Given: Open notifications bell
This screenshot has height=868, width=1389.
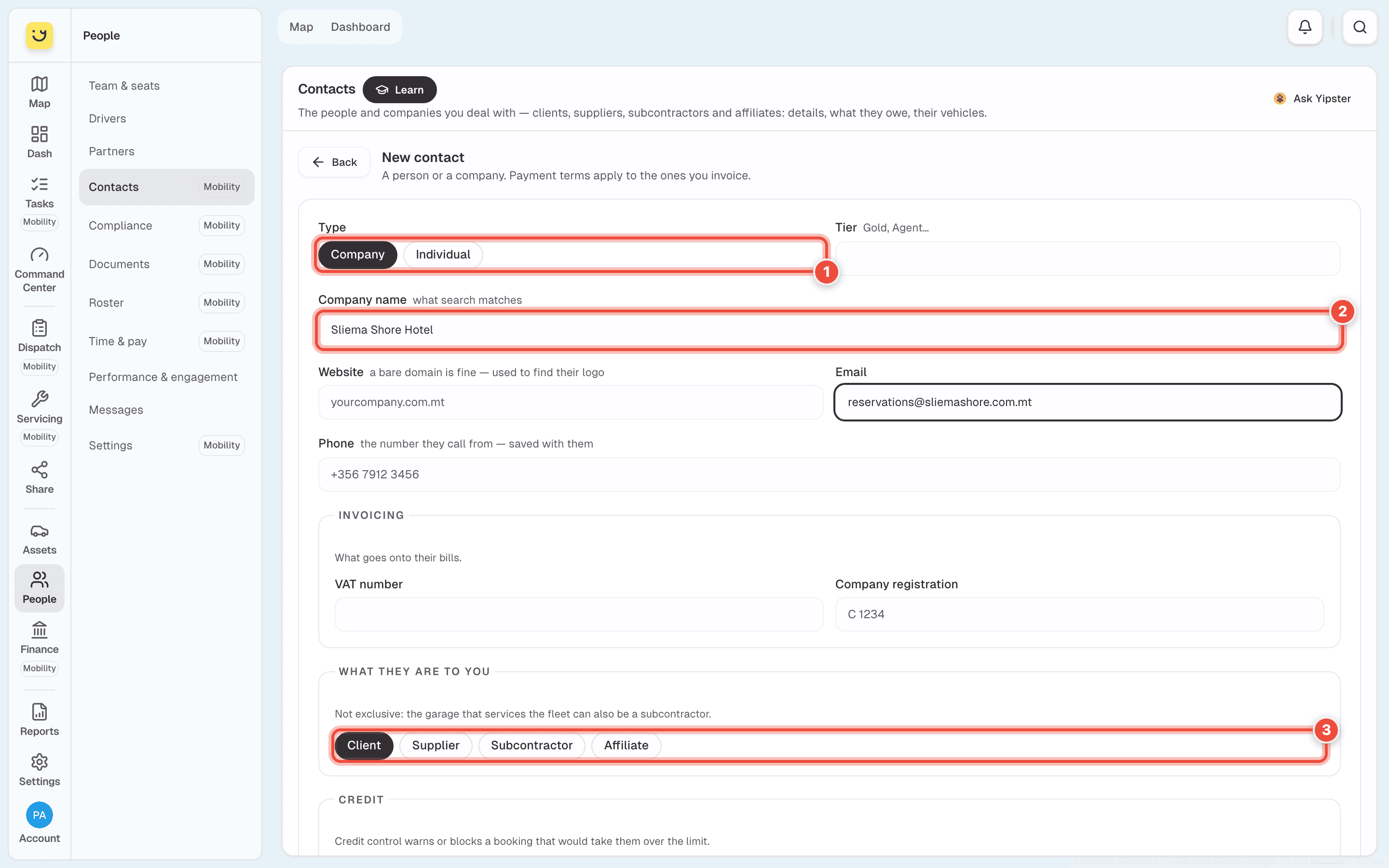Looking at the screenshot, I should [x=1305, y=27].
